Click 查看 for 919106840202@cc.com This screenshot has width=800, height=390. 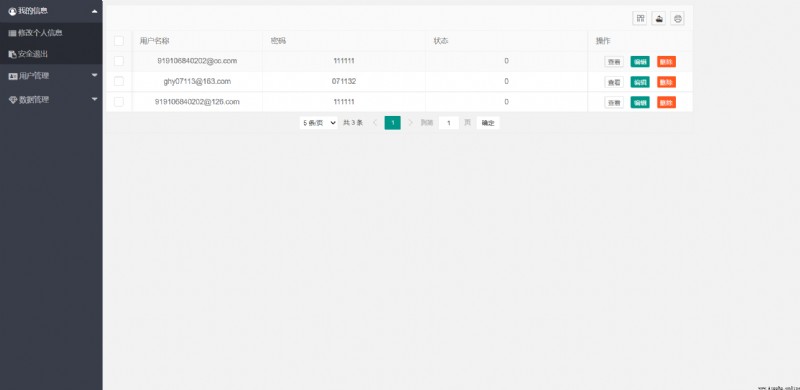click(x=614, y=61)
